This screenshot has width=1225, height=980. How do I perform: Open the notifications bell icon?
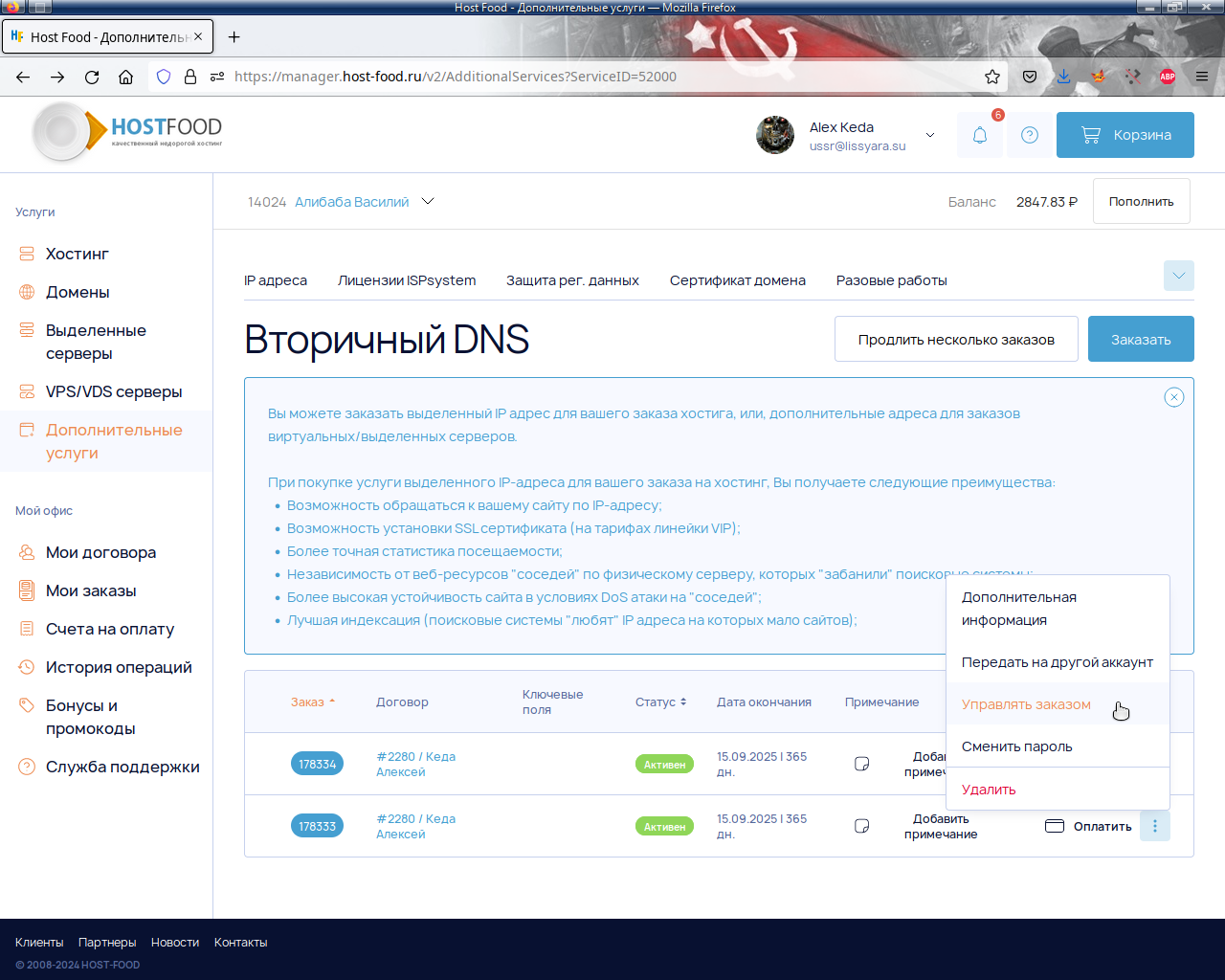point(980,135)
